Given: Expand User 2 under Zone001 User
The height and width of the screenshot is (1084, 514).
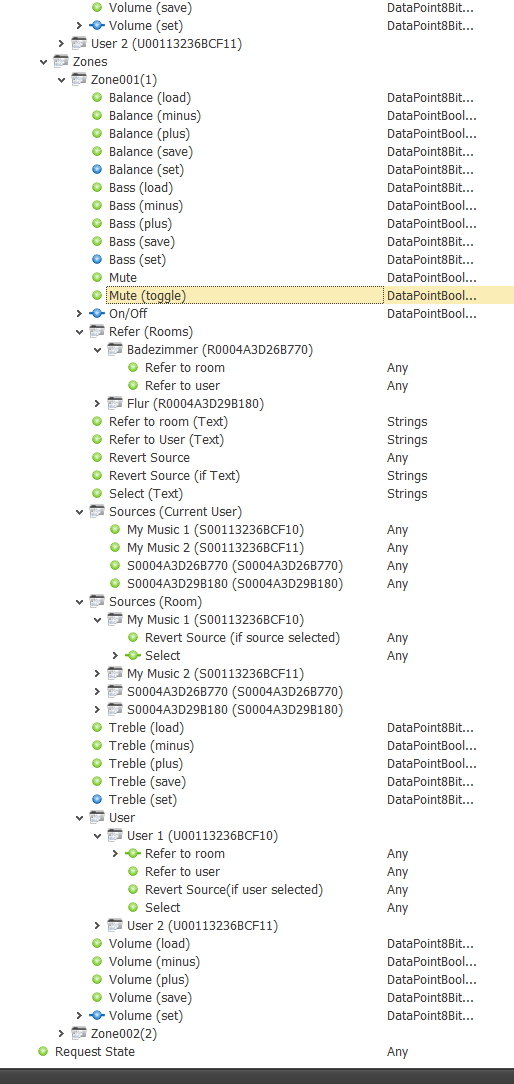Looking at the screenshot, I should [98, 925].
